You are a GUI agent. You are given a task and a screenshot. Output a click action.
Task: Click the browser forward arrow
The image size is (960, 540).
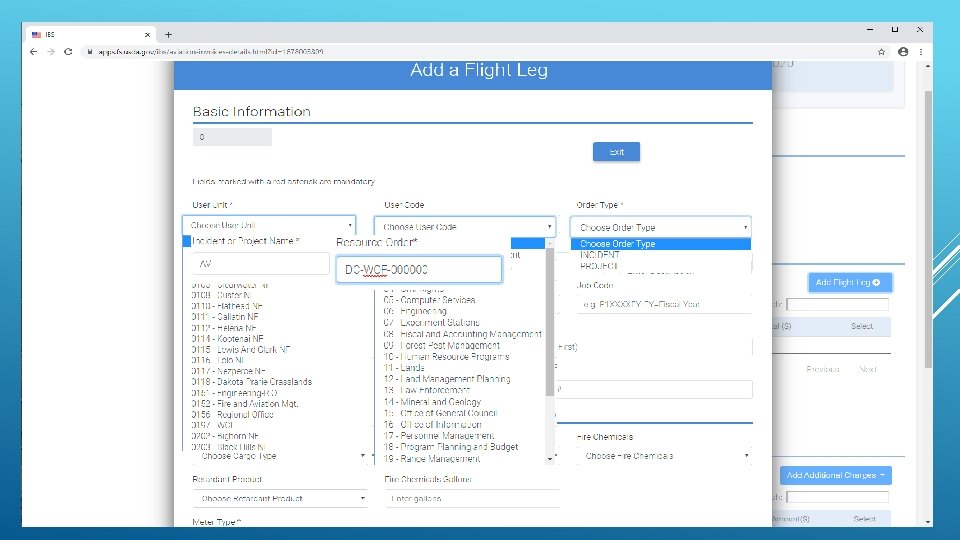(x=51, y=52)
